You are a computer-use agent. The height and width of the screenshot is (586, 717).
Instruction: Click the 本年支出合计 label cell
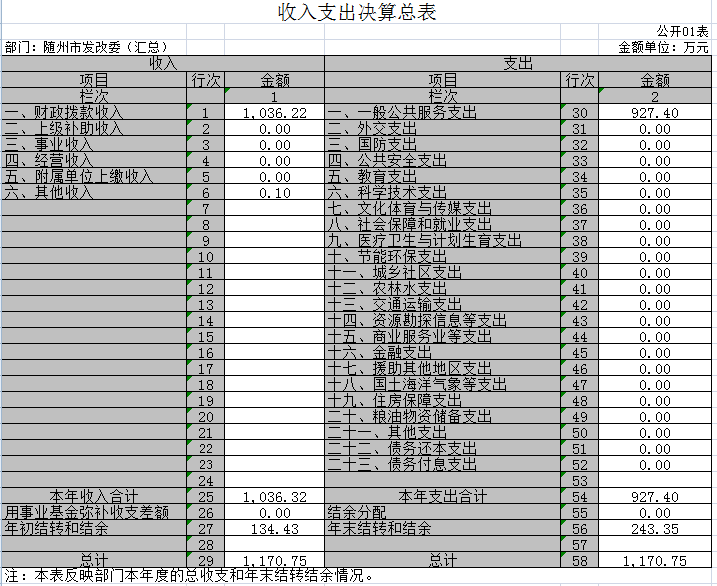(442, 496)
